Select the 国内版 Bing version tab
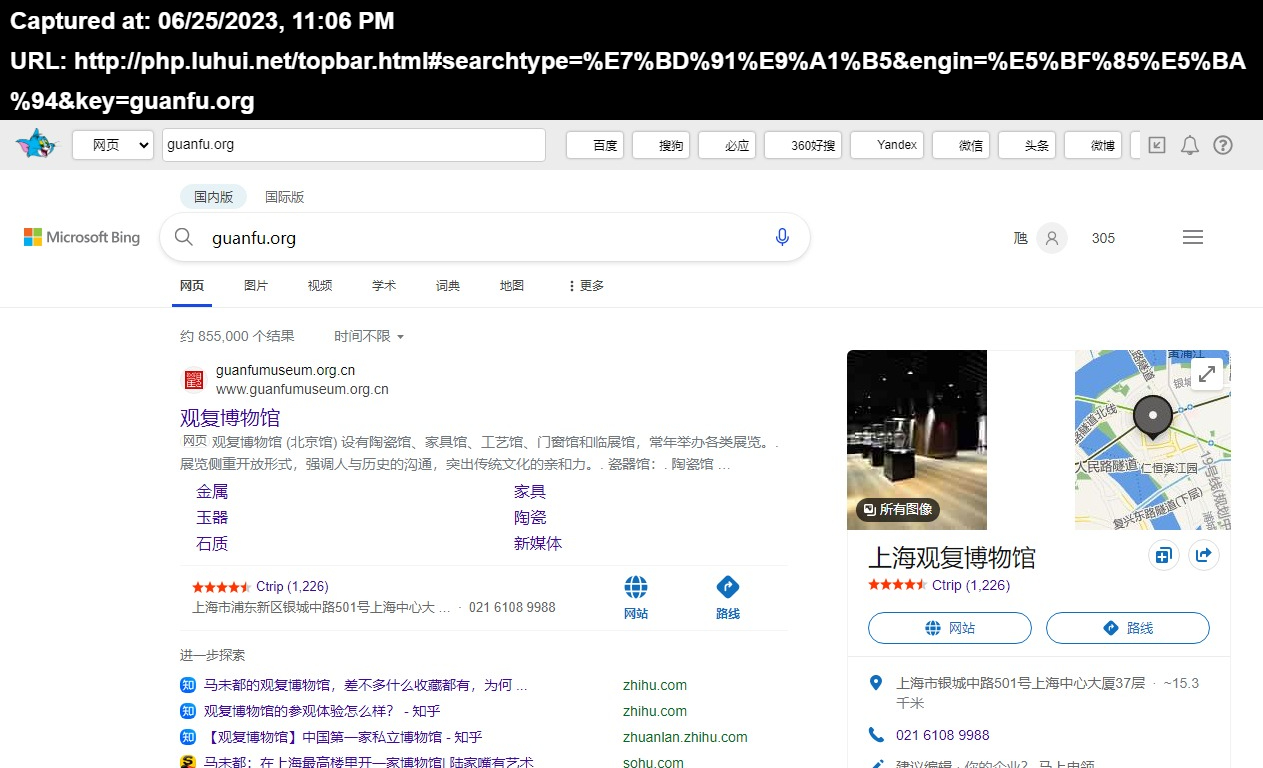Screen dimensions: 1263x768 point(213,197)
